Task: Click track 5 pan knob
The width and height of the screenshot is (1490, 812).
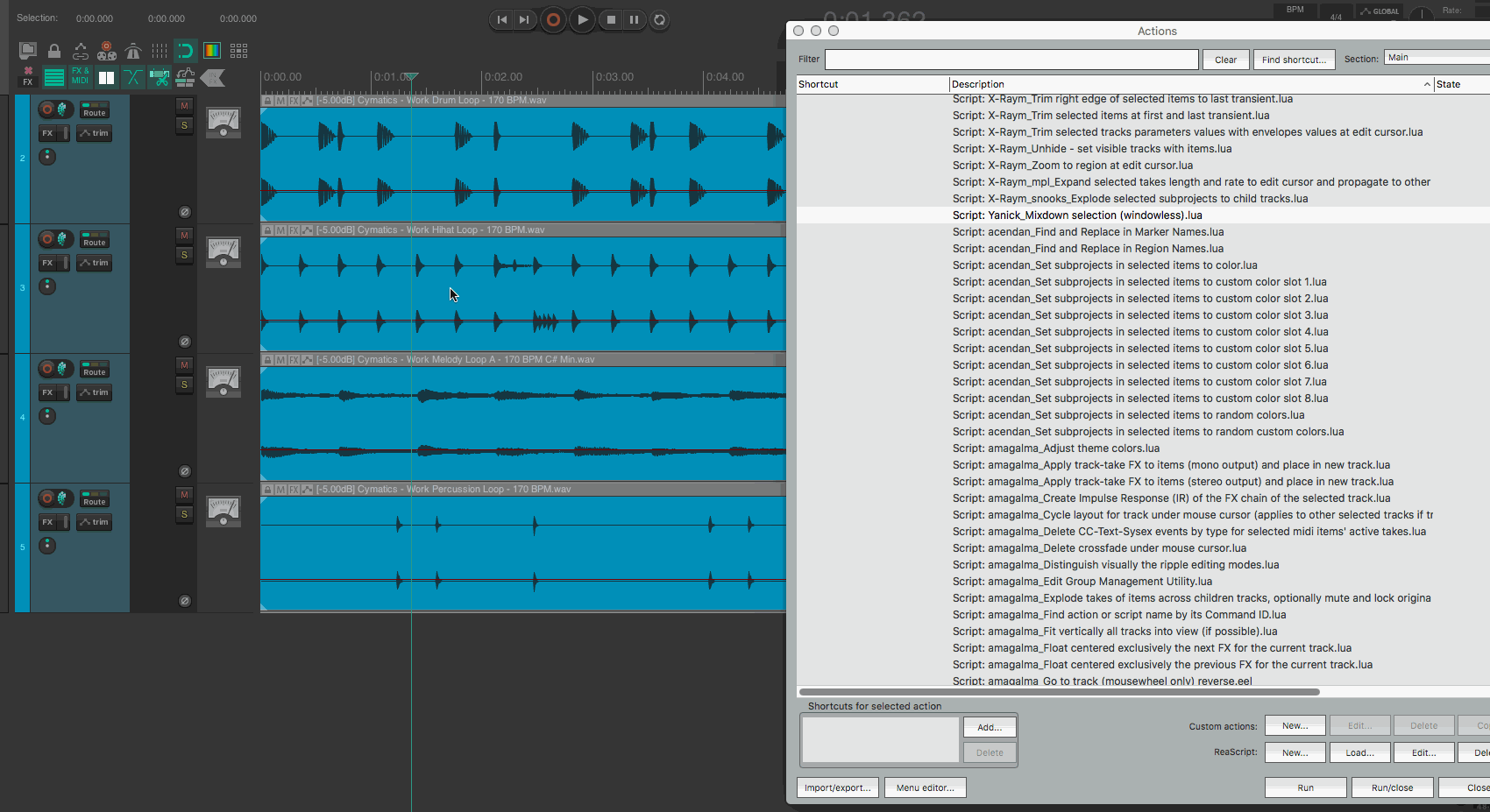Action: (47, 546)
